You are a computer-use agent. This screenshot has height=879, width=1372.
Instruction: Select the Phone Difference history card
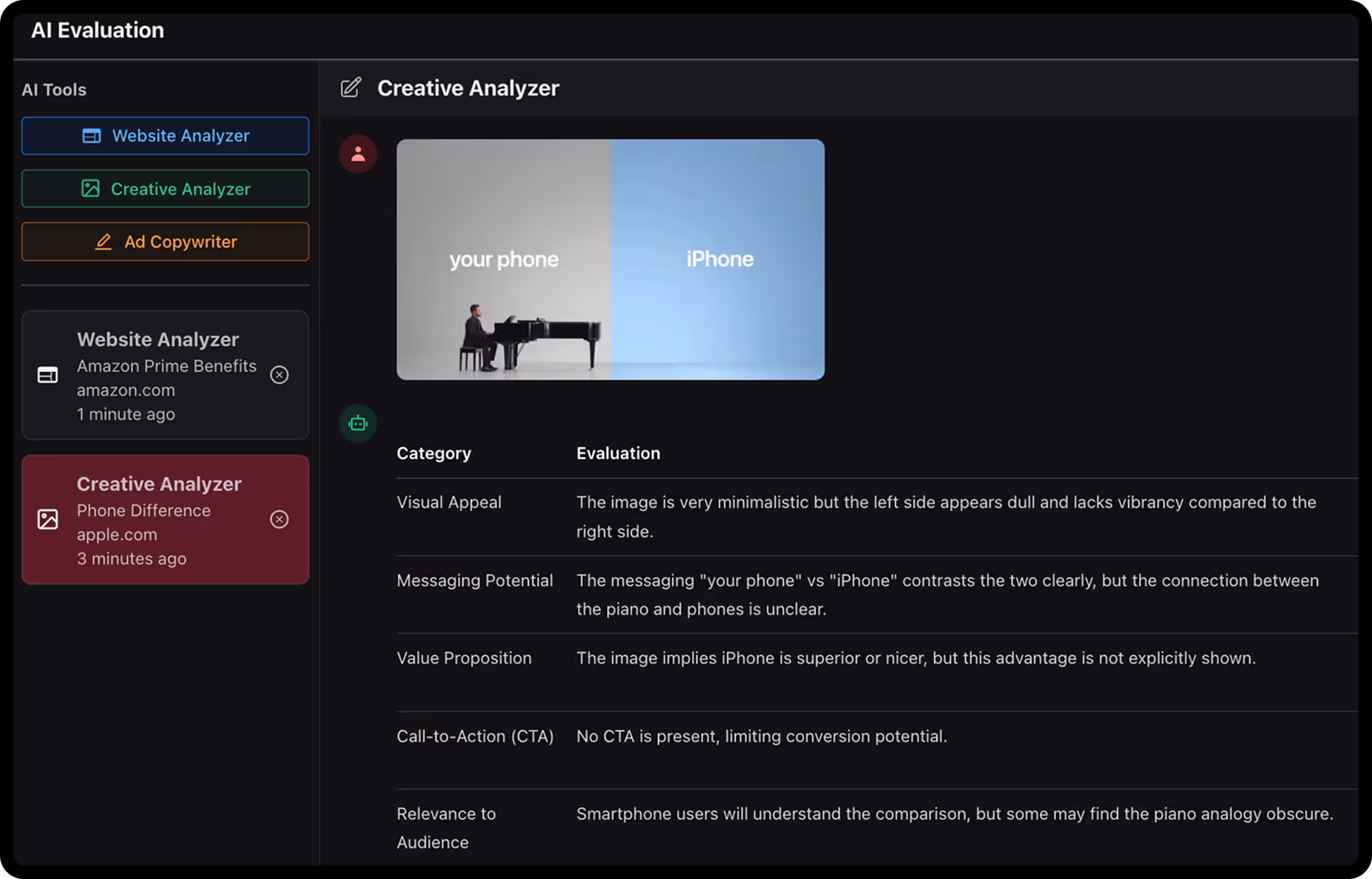[x=166, y=520]
